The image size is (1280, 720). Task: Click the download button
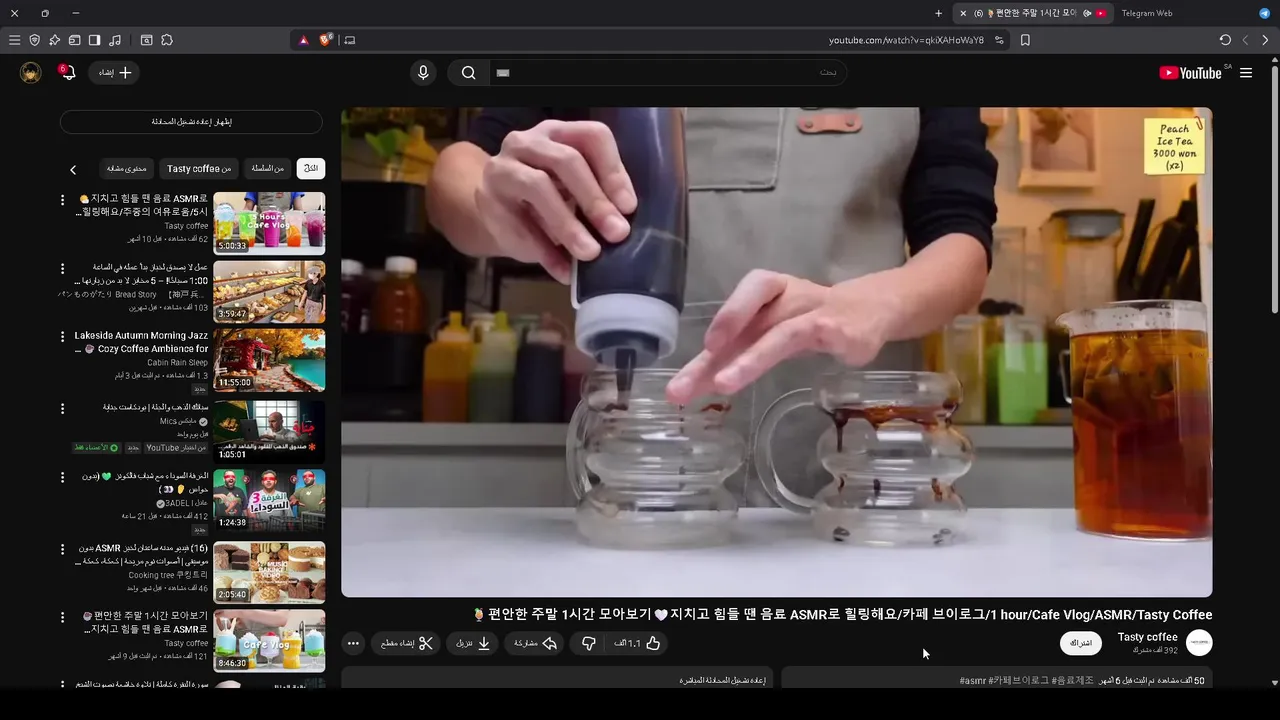(473, 643)
